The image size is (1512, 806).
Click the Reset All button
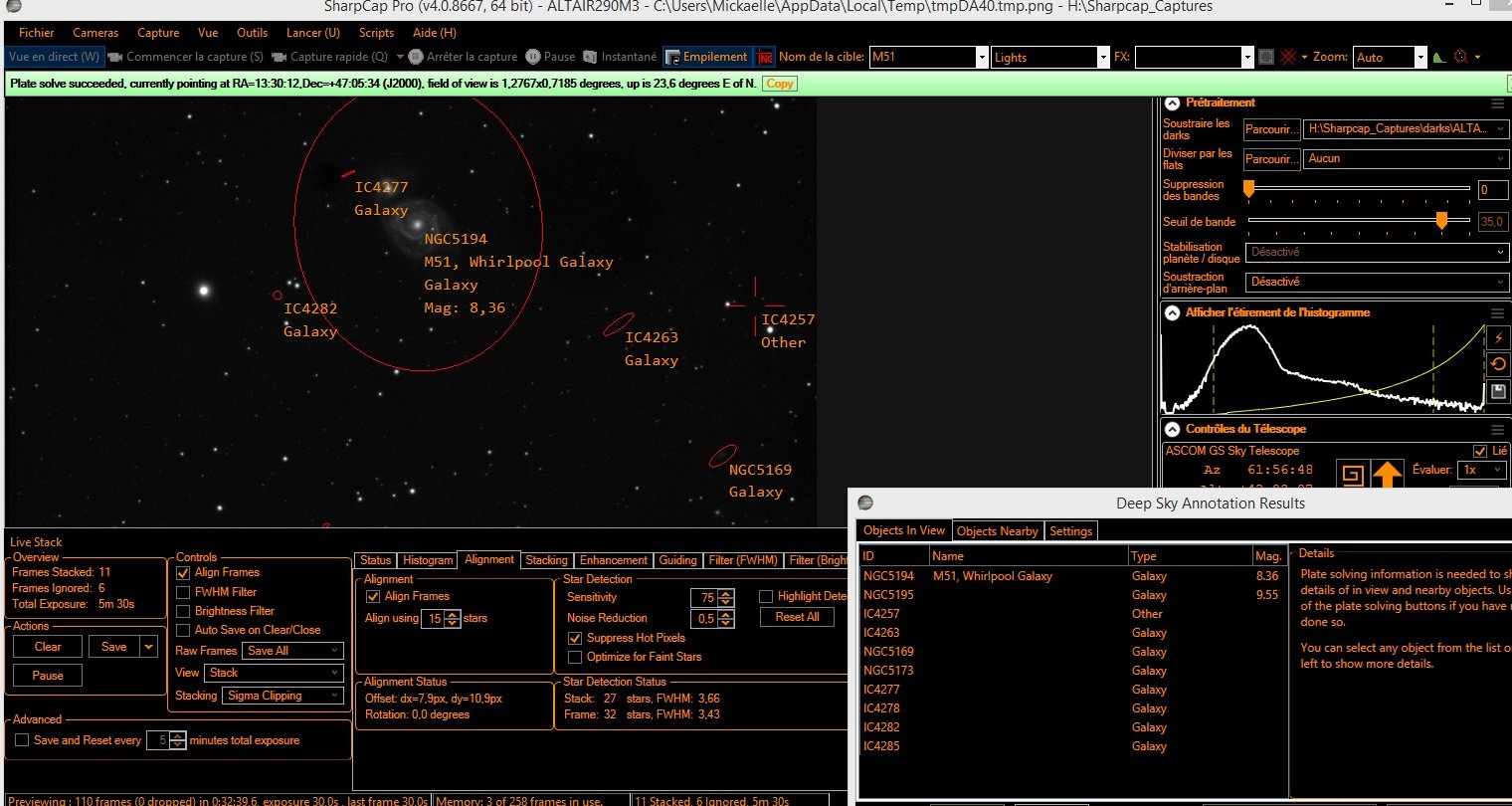click(797, 617)
